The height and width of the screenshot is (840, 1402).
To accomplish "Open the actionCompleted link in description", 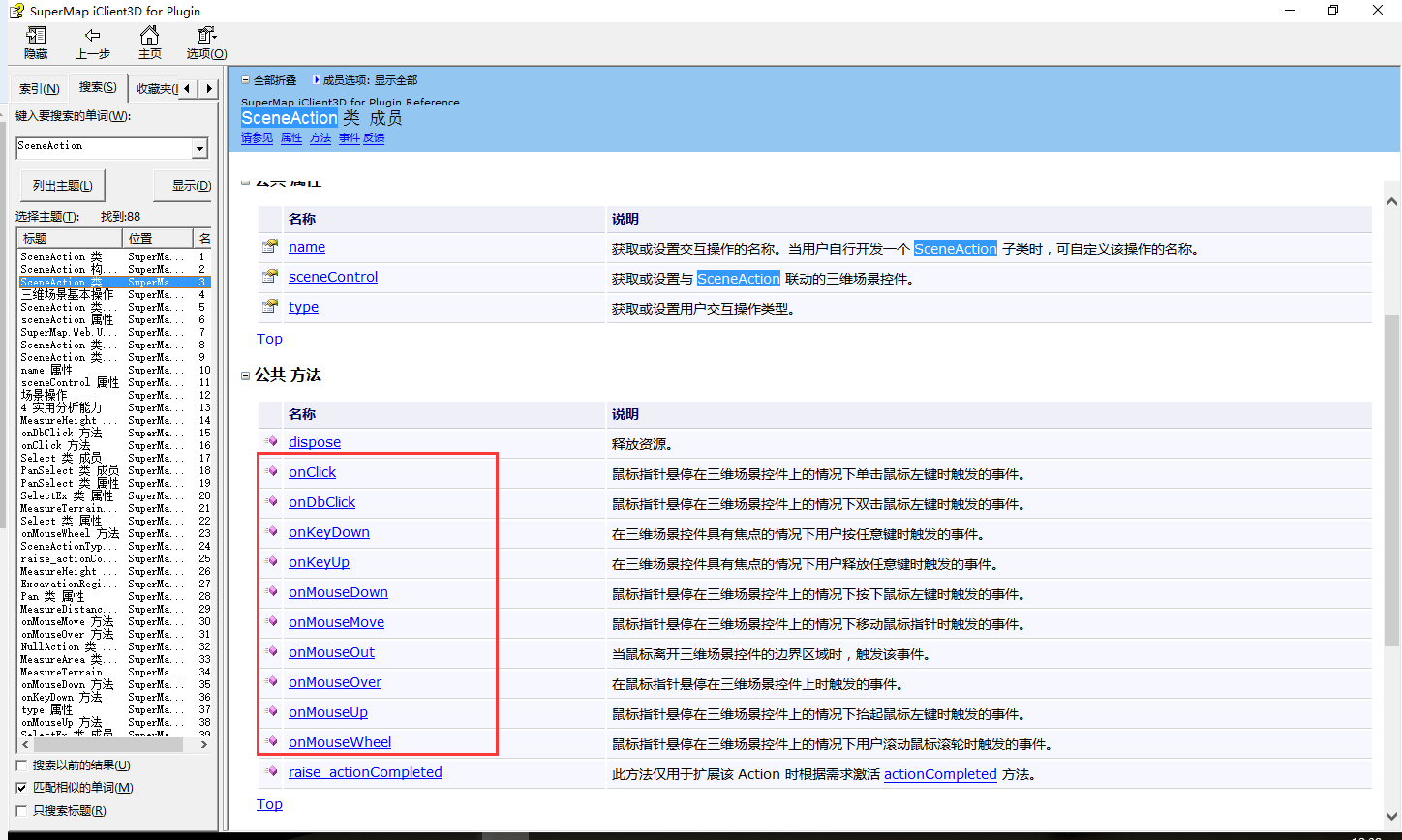I will [x=940, y=774].
